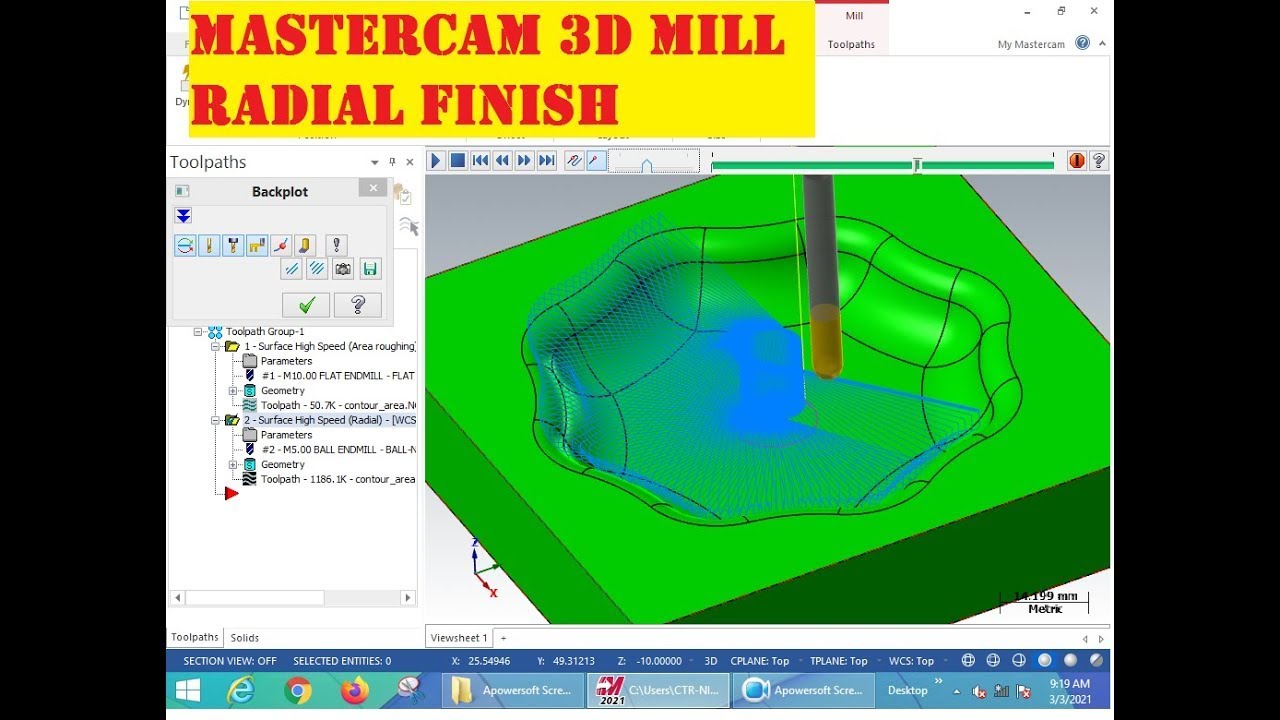This screenshot has width=1280, height=720.
Task: Click turn off restrict drawing triple-line icon
Action: click(x=316, y=268)
